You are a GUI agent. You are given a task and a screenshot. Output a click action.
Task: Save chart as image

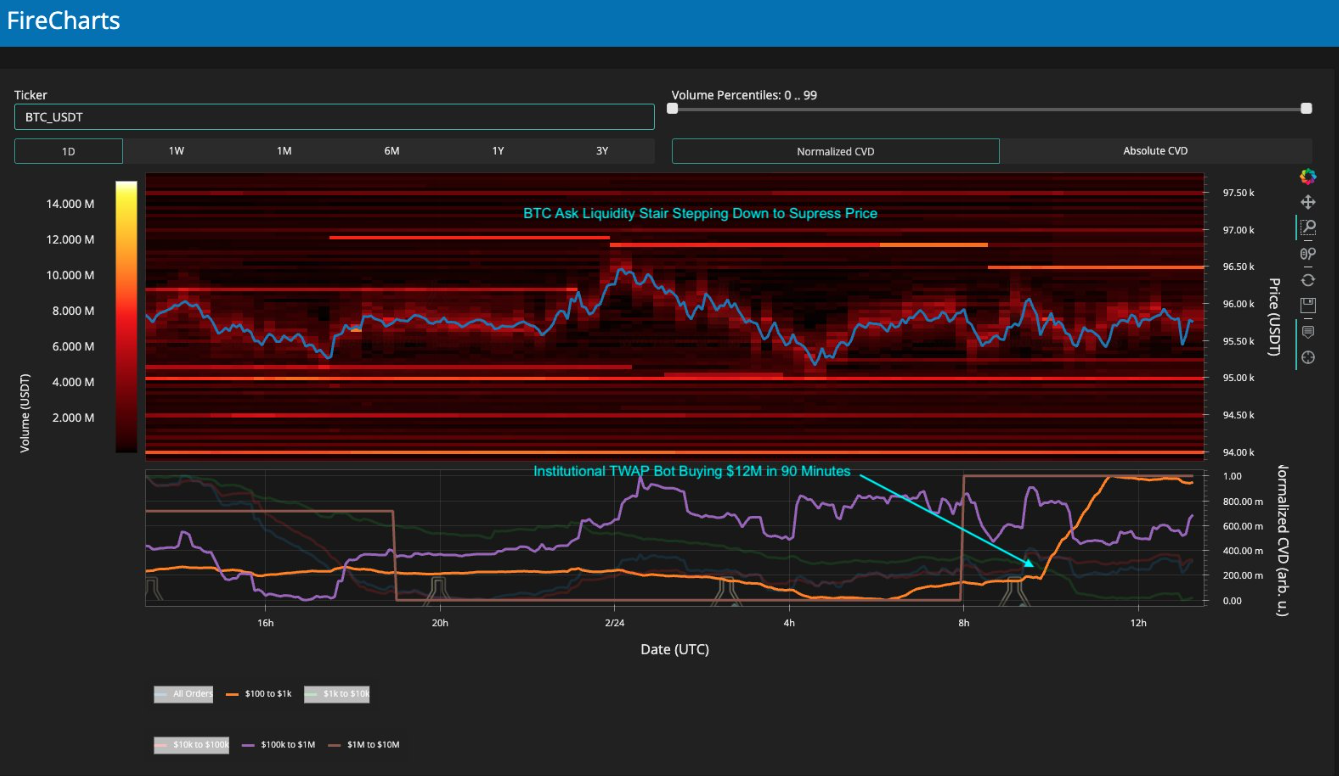[1307, 305]
